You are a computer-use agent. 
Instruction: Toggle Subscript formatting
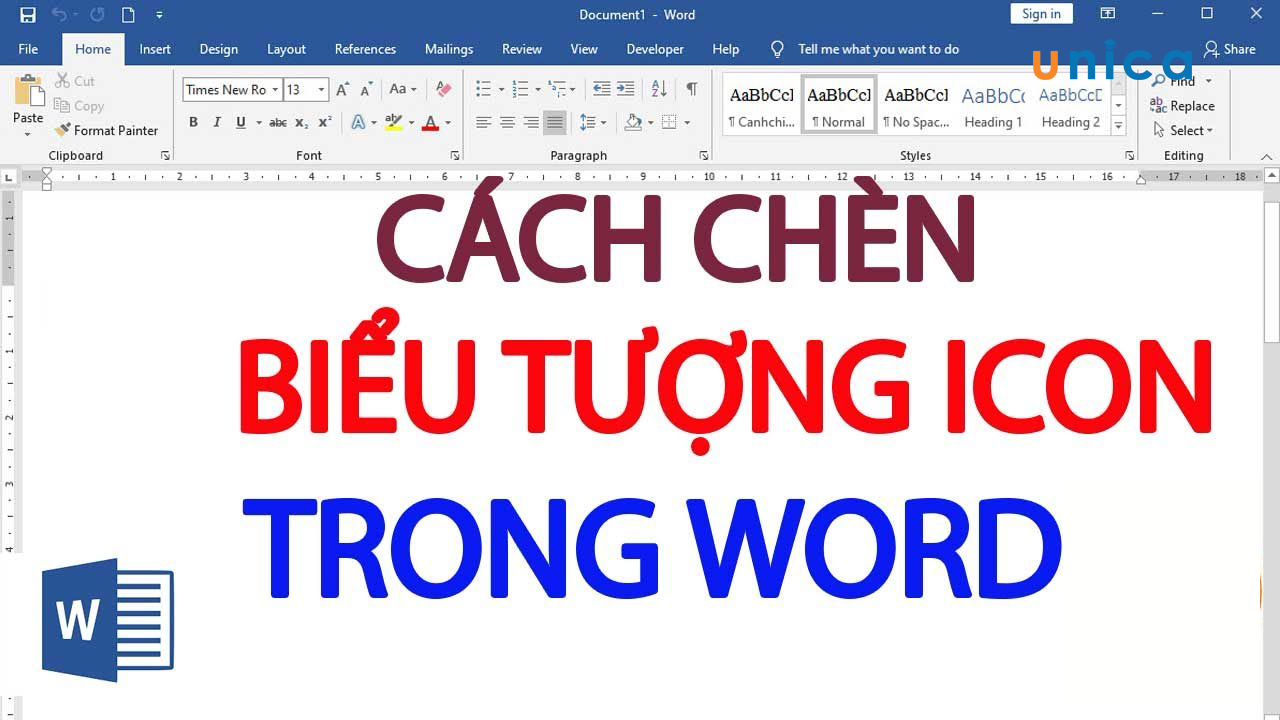coord(302,123)
